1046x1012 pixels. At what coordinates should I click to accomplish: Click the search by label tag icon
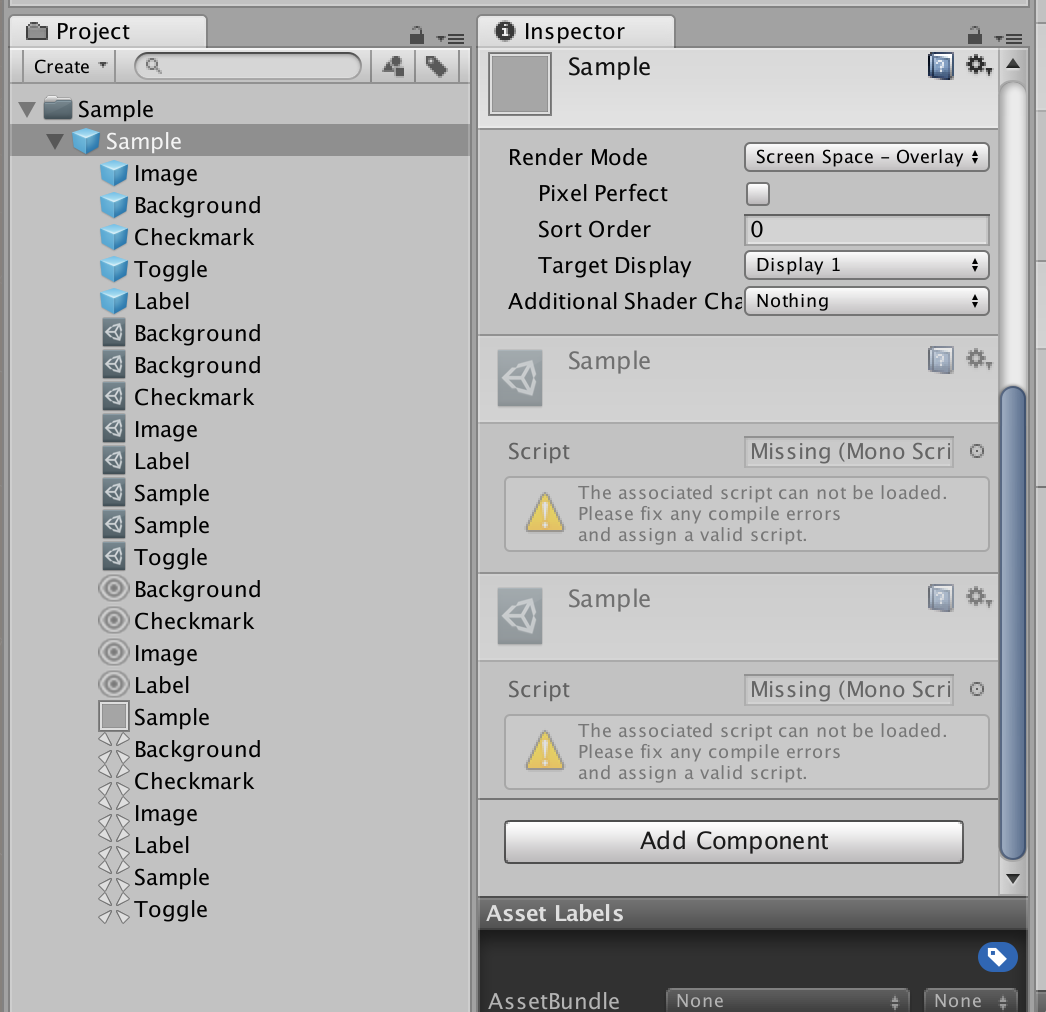437,66
